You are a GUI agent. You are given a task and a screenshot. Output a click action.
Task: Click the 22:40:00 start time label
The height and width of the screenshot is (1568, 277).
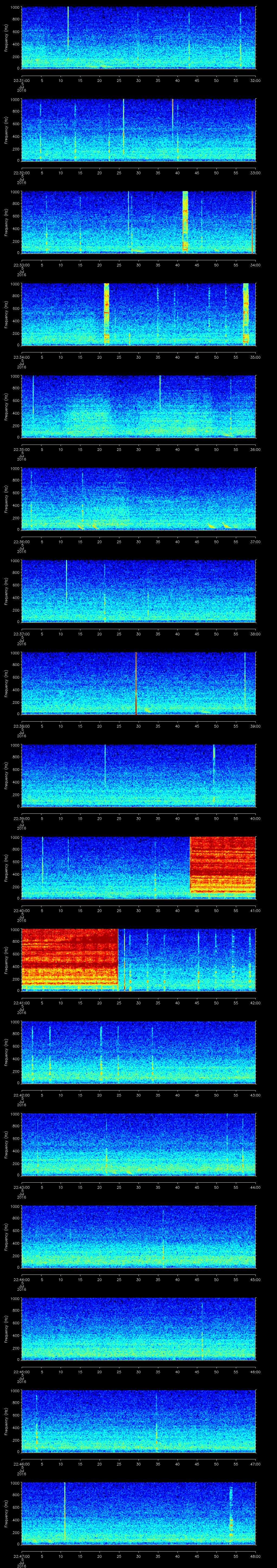21,910
